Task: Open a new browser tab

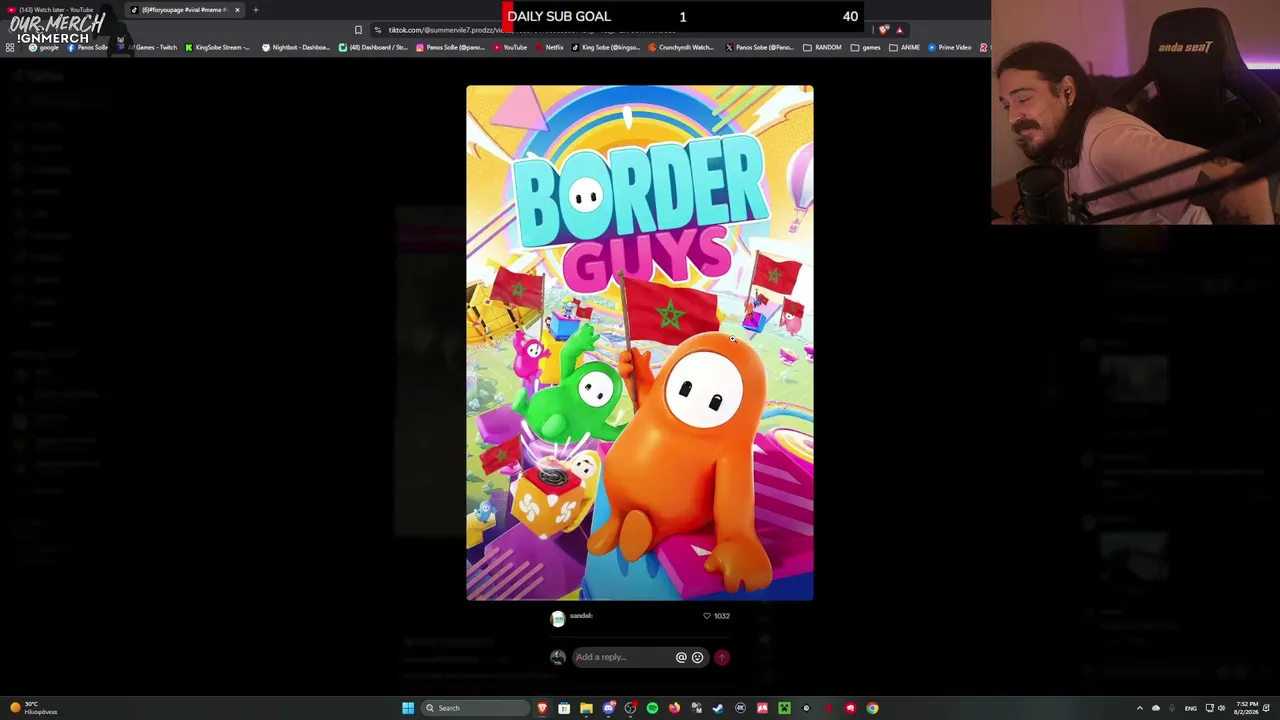Action: point(255,10)
